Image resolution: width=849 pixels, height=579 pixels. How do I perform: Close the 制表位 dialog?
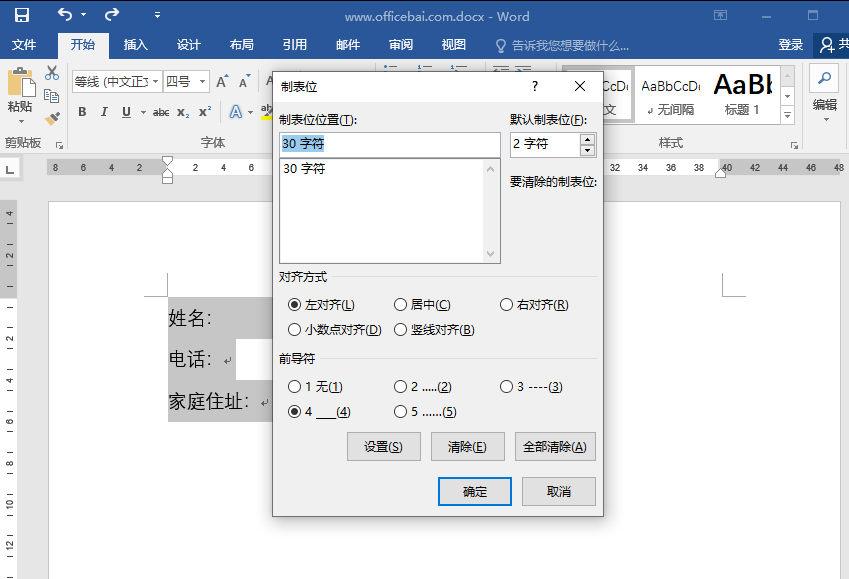coord(580,86)
